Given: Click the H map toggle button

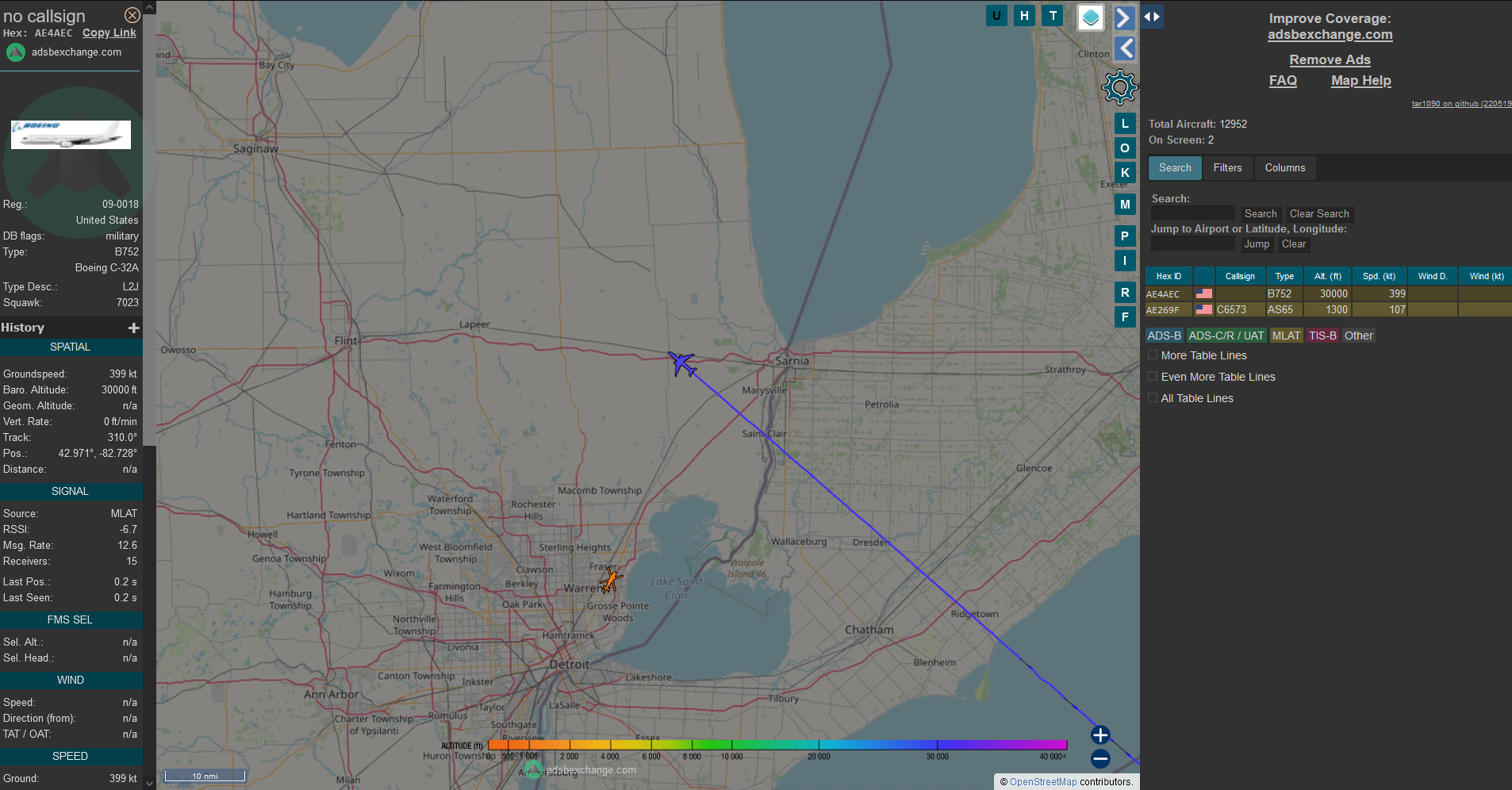Looking at the screenshot, I should click(x=1024, y=15).
